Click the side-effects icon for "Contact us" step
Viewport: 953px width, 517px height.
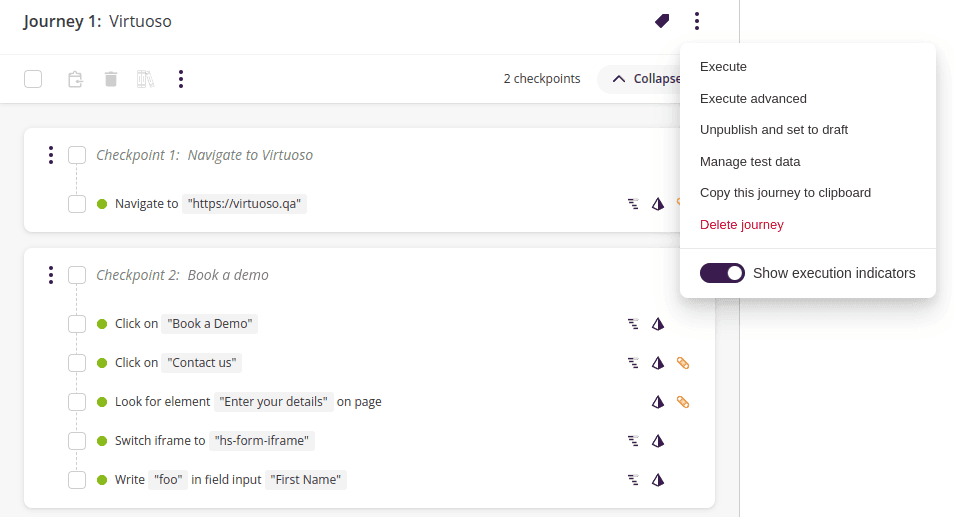(633, 363)
